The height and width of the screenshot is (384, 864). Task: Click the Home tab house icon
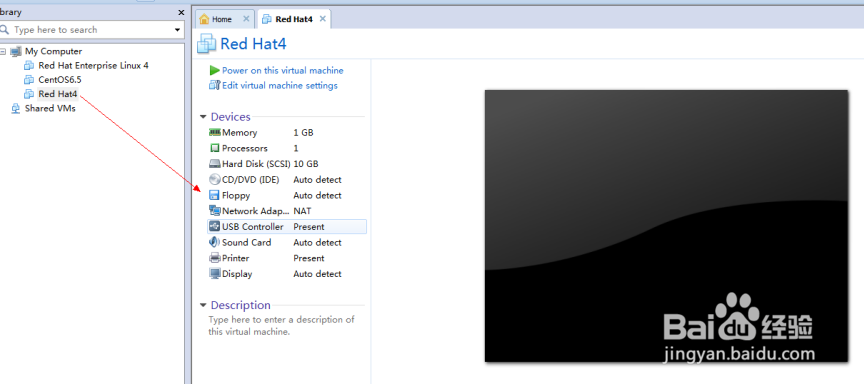click(x=204, y=19)
